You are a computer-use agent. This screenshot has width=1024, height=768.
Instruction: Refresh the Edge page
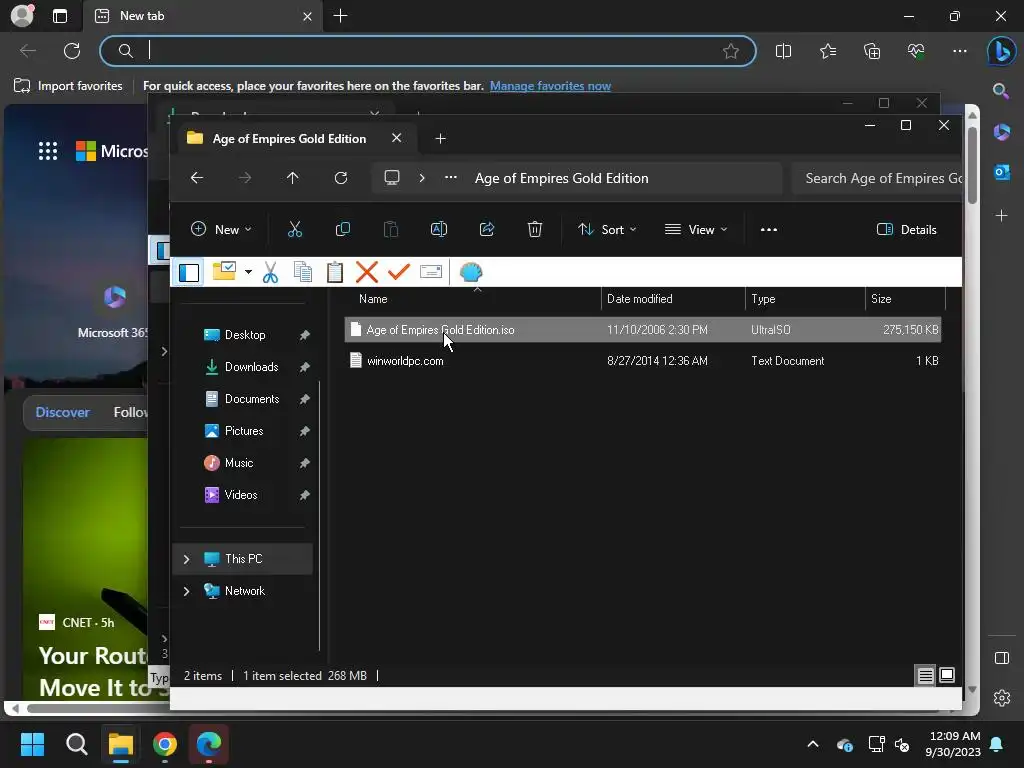click(72, 51)
